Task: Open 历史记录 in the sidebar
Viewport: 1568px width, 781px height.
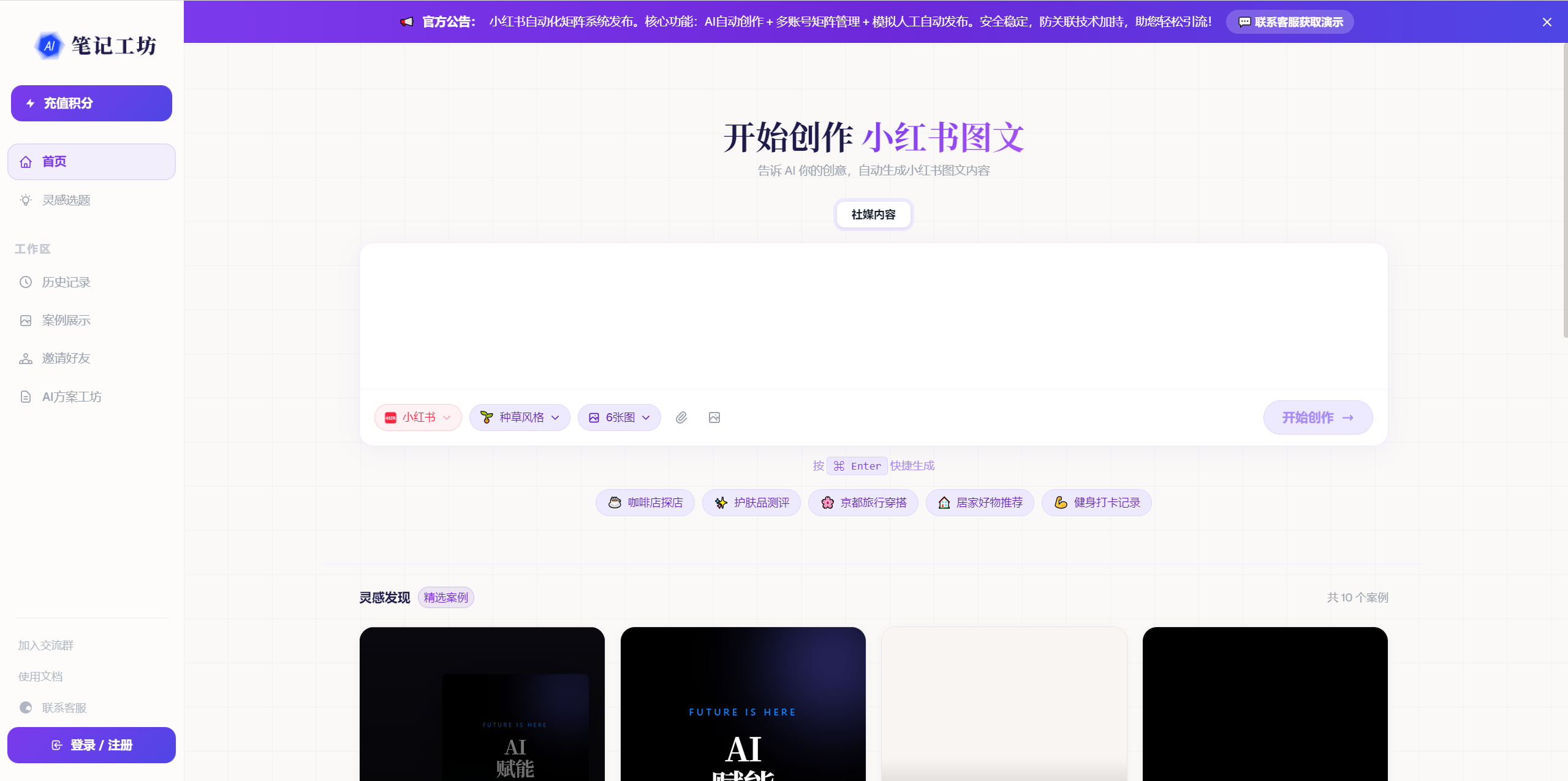Action: click(x=91, y=282)
